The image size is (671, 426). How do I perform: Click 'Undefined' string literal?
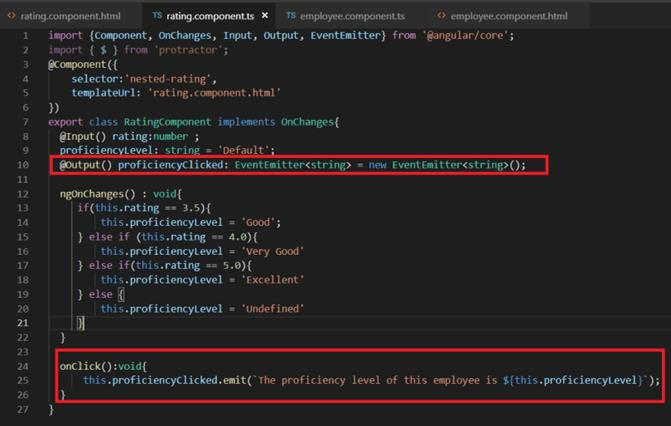(273, 309)
